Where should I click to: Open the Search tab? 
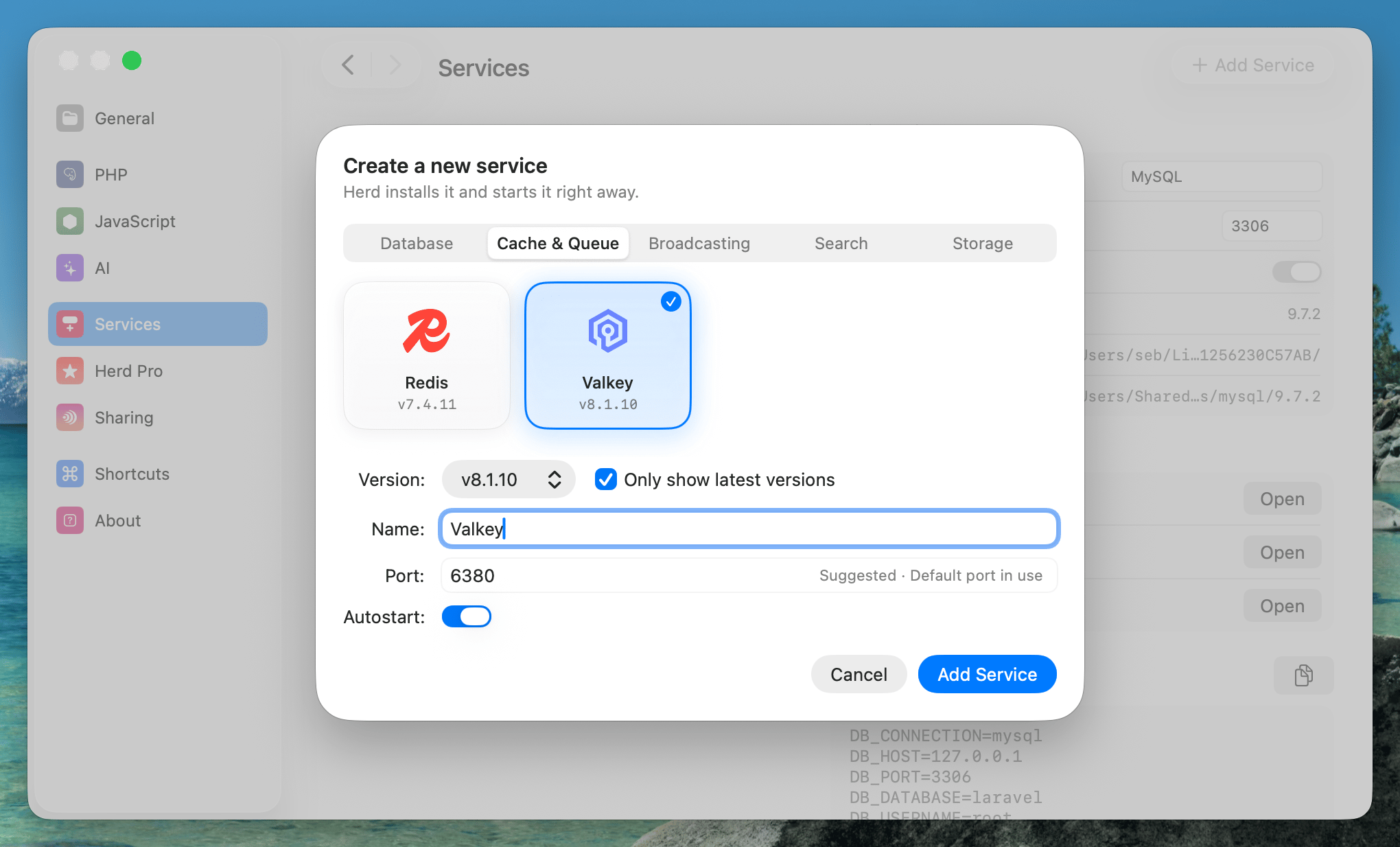(x=841, y=243)
